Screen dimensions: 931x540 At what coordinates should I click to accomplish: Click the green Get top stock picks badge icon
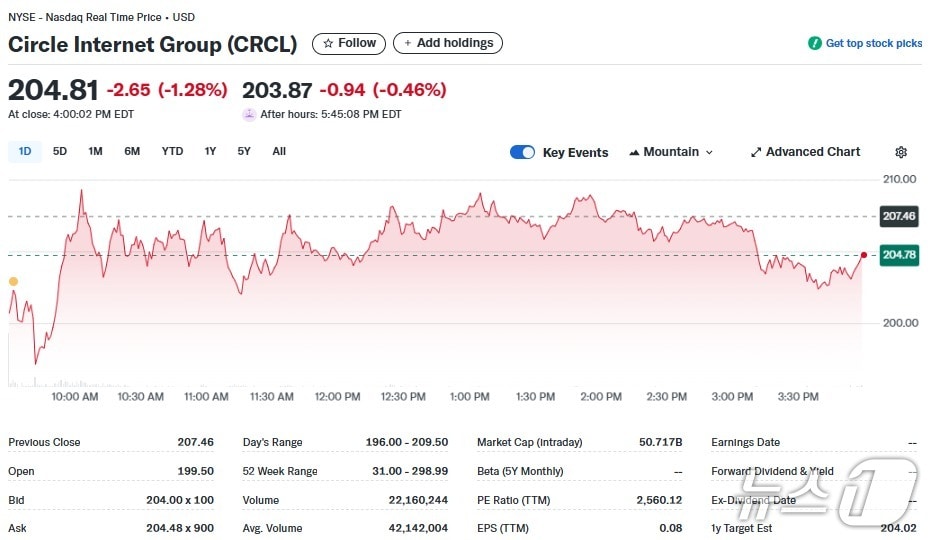point(815,44)
